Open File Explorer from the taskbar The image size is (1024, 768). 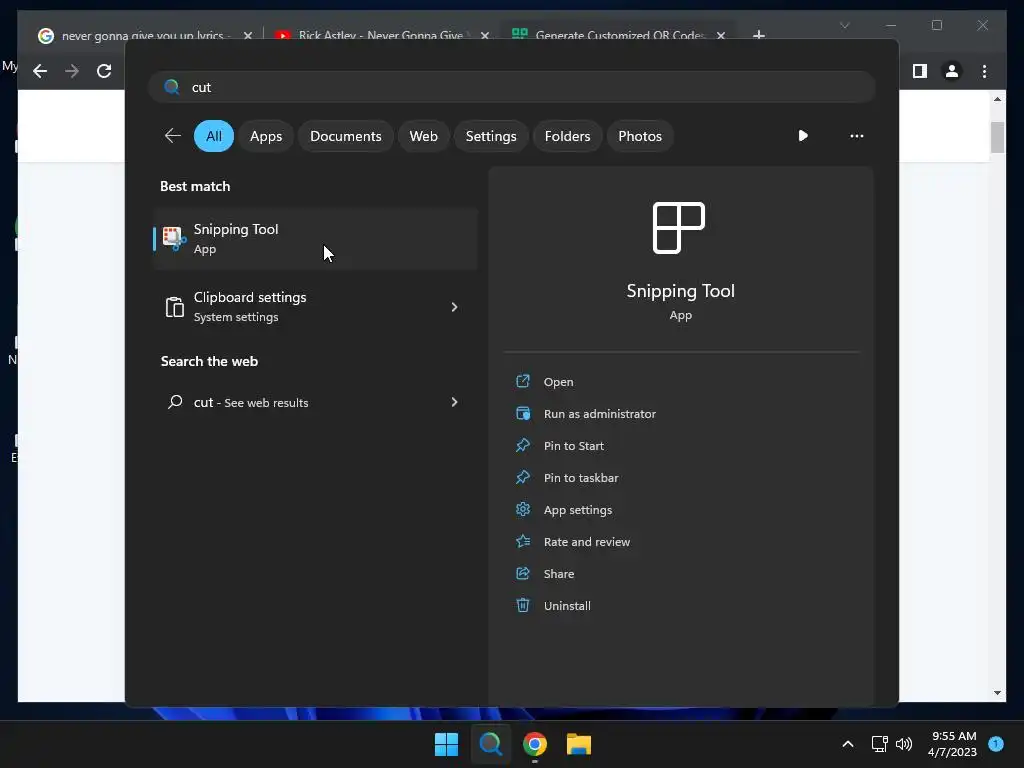click(579, 744)
